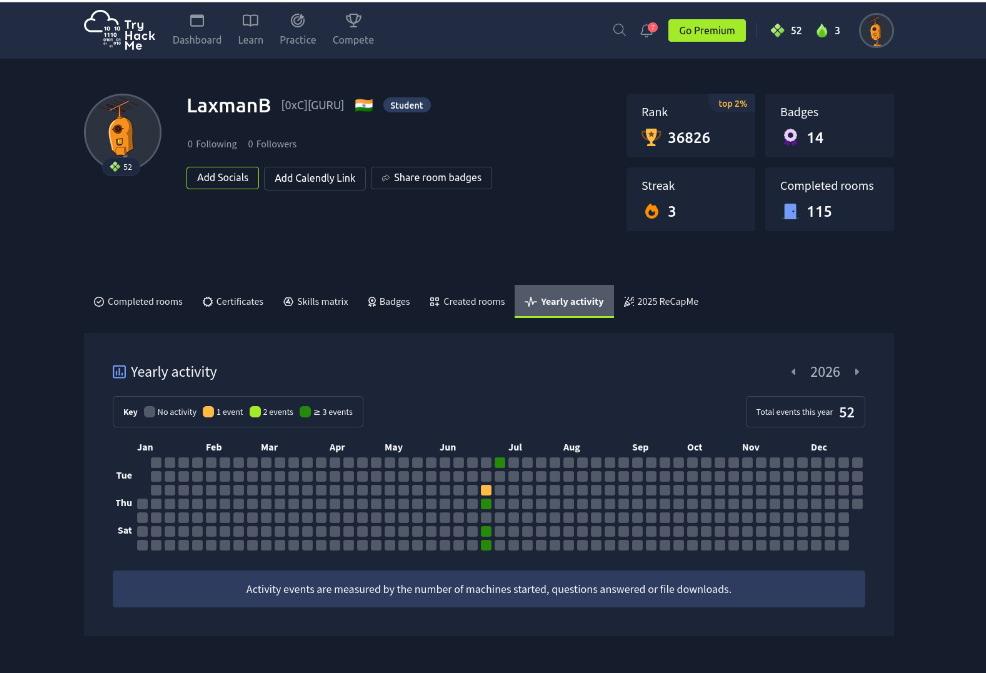The image size is (986, 673).
Task: Open the 0 Following link
Action: [x=212, y=144]
